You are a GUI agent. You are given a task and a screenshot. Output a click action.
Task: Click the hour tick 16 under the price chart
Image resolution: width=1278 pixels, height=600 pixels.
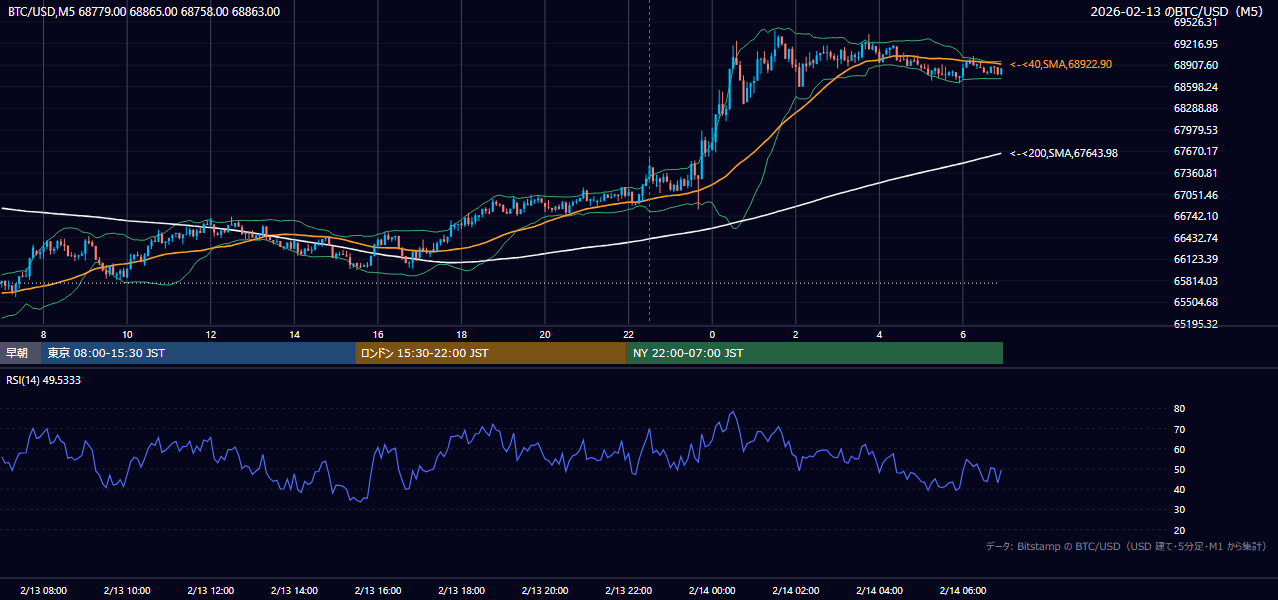click(378, 334)
